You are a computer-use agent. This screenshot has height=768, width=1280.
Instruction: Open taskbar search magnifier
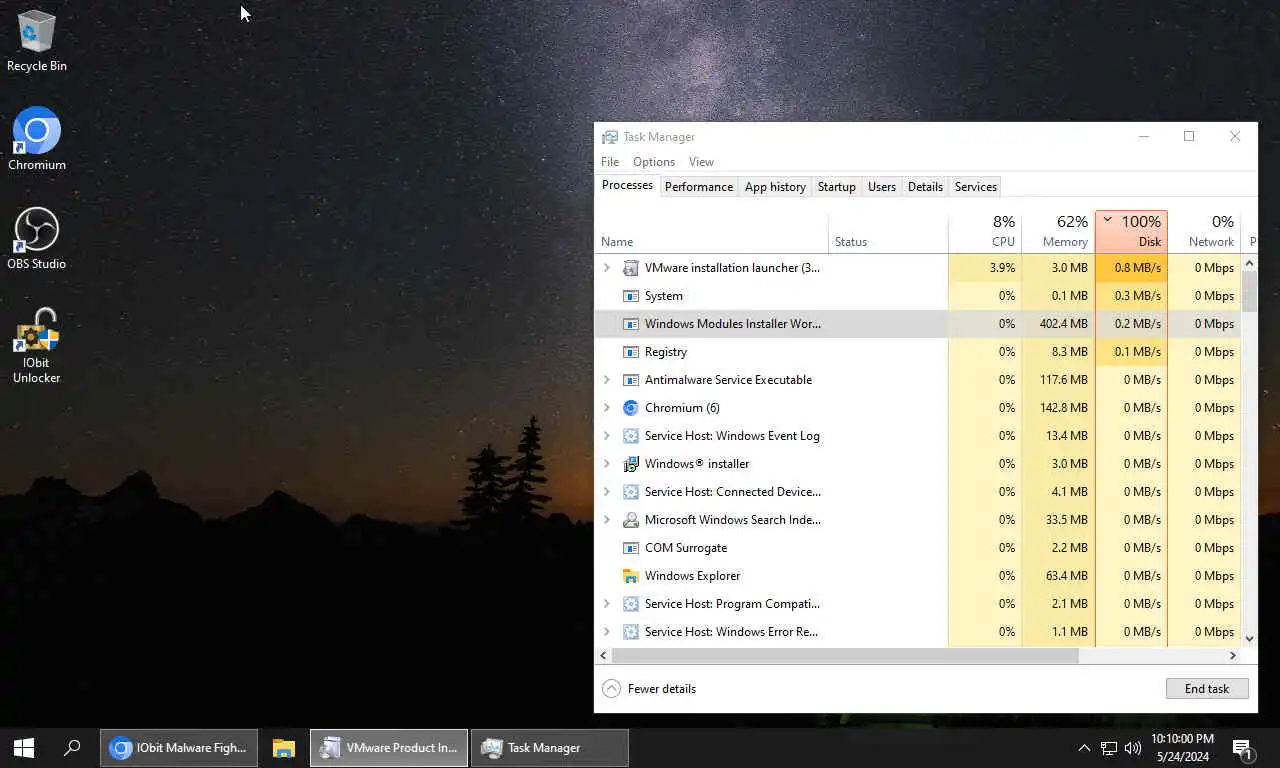[x=72, y=748]
